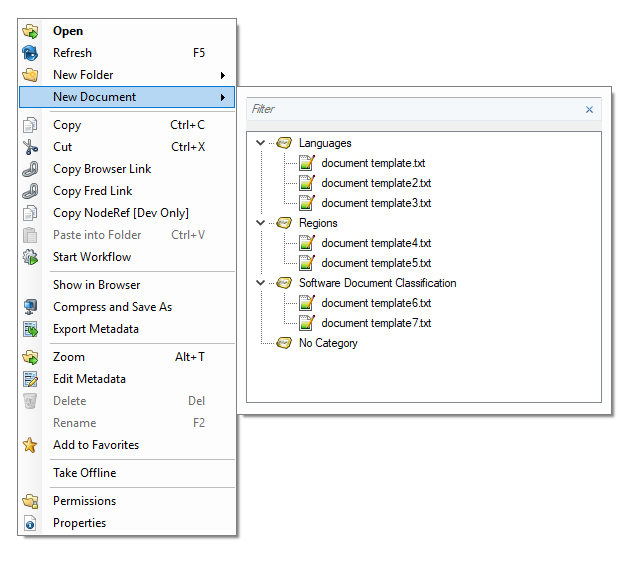The height and width of the screenshot is (567, 639).
Task: Select document template3.txt
Action: click(376, 203)
